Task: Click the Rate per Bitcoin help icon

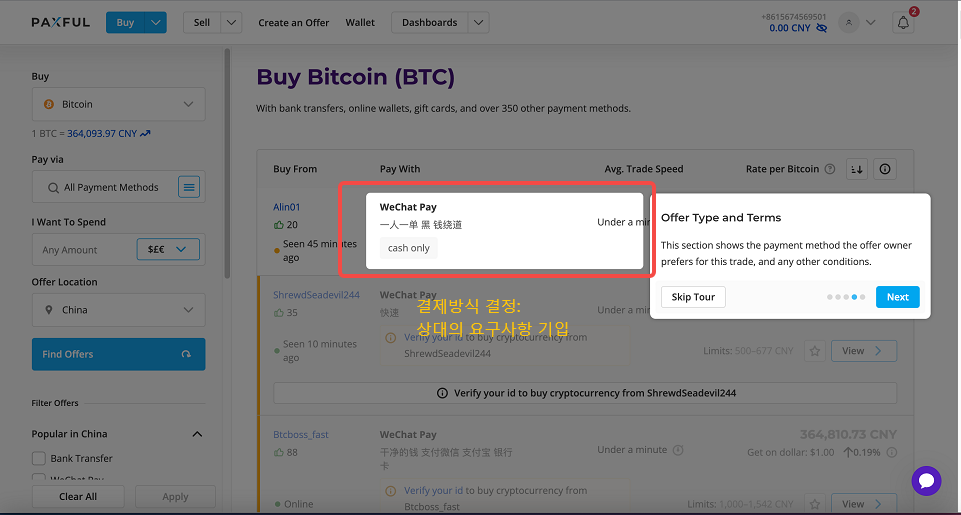Action: (x=830, y=169)
